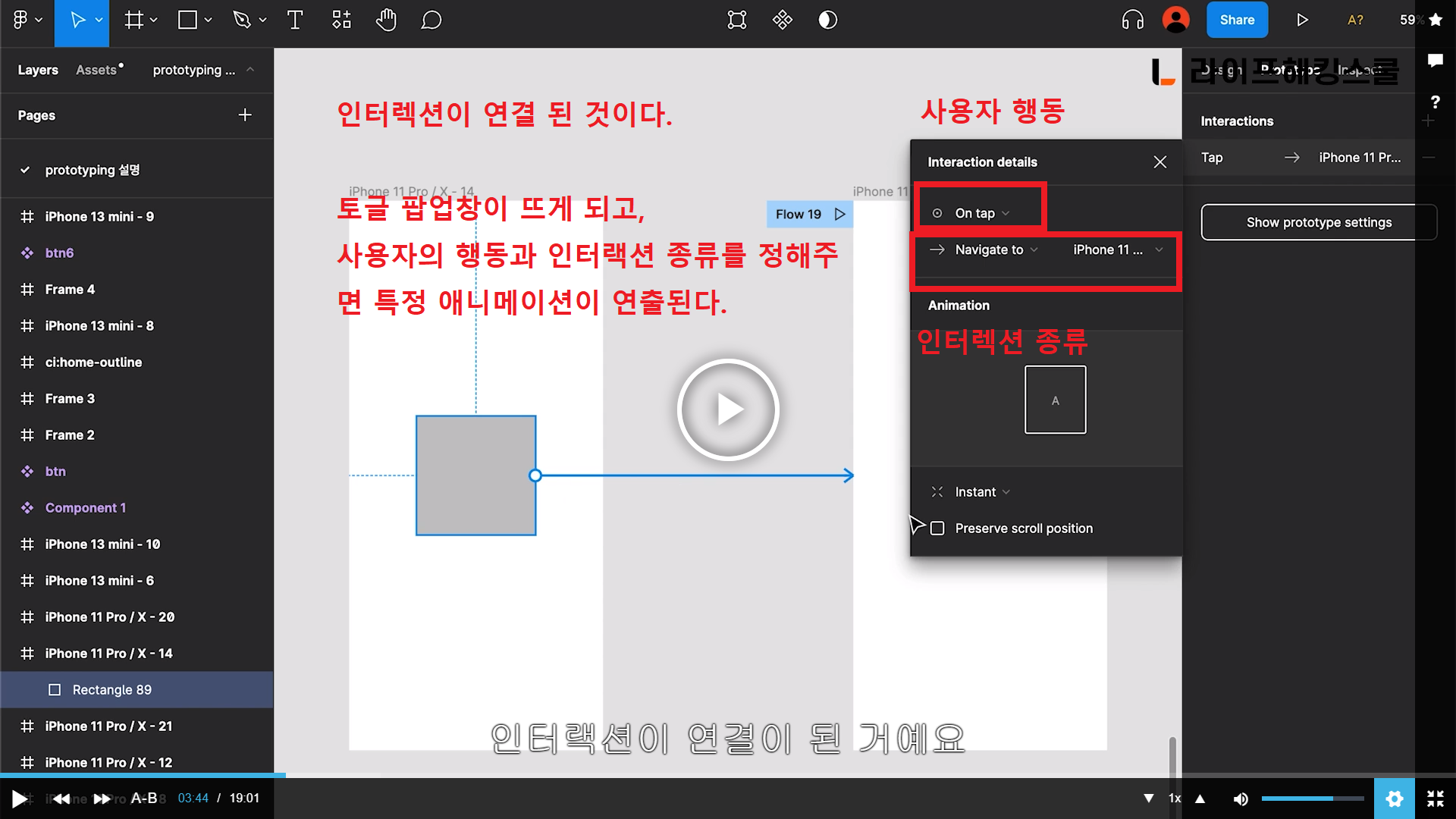Toggle dark mode contrast icon

(x=828, y=20)
